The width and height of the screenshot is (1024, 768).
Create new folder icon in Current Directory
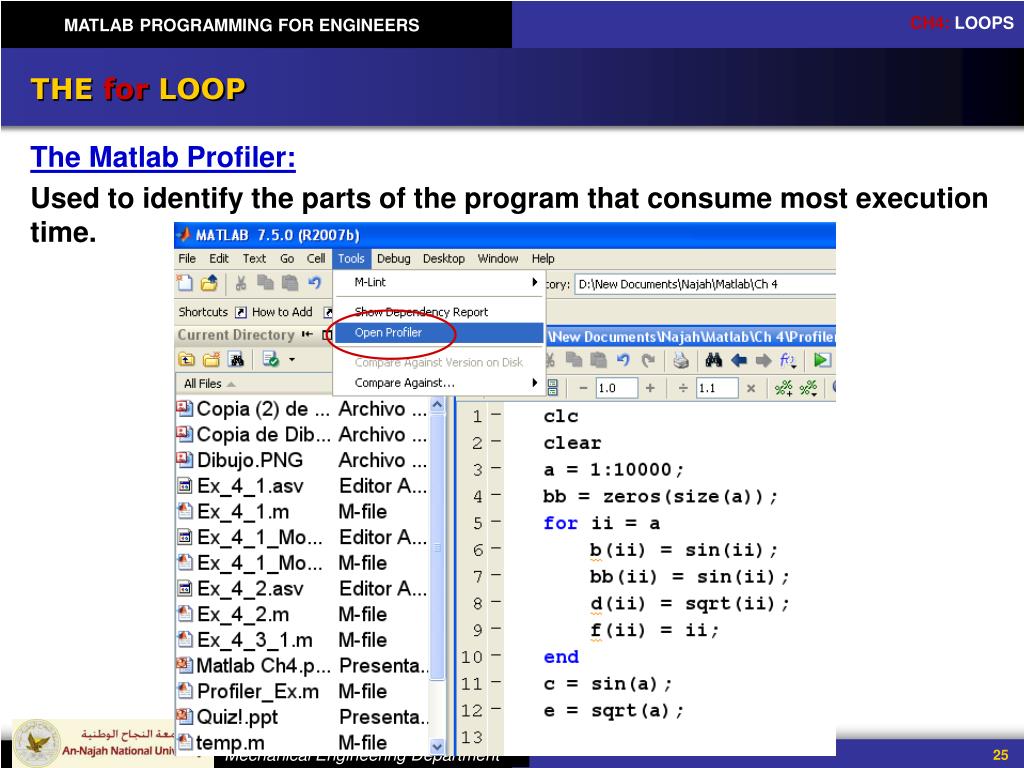(212, 359)
